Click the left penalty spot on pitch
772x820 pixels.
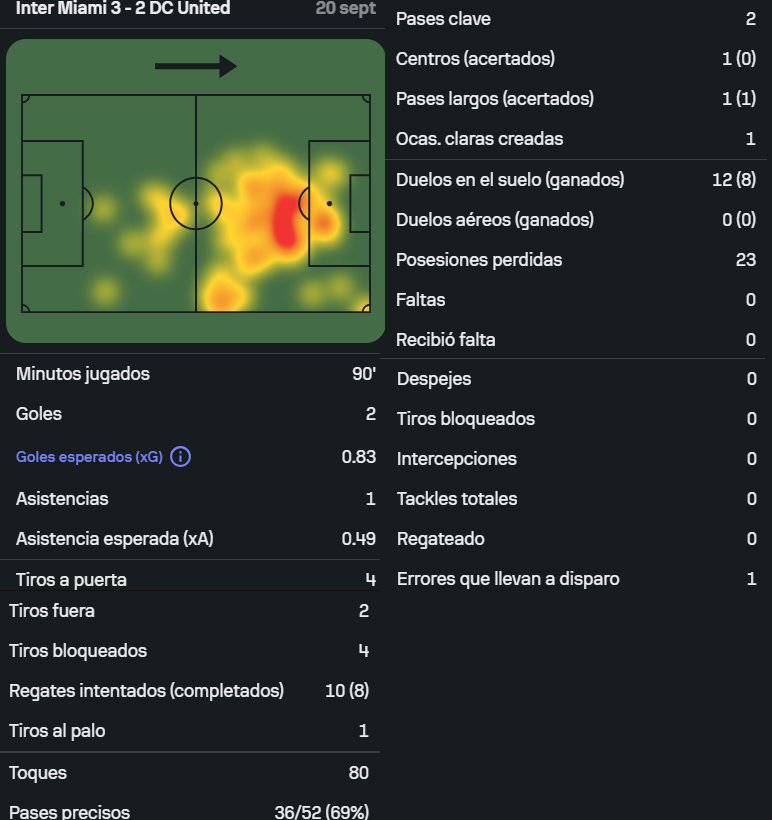pos(62,203)
